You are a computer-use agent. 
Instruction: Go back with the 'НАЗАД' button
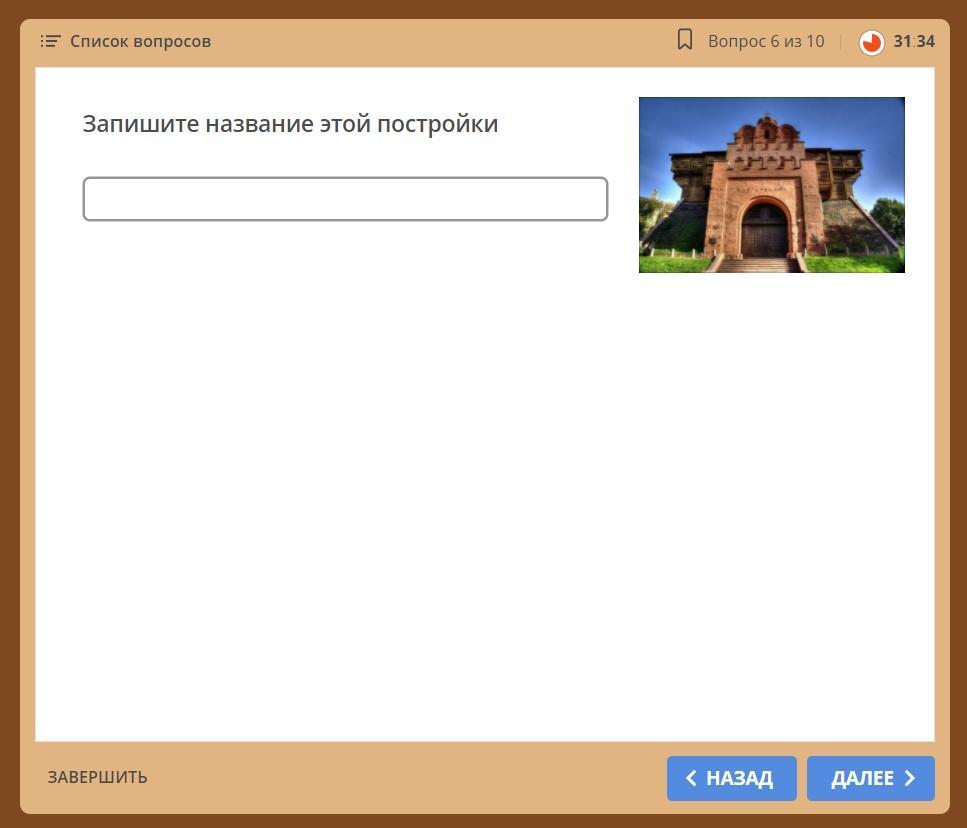tap(731, 778)
